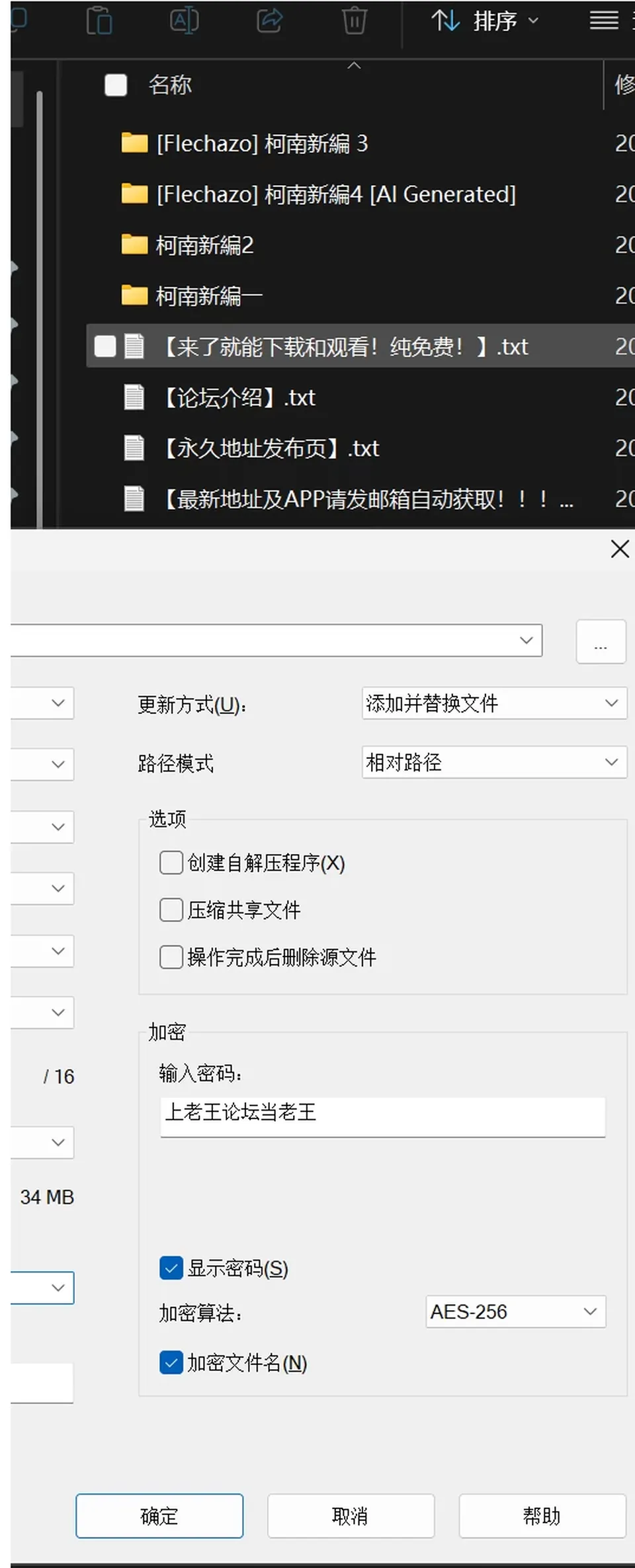This screenshot has height=1568, width=635.
Task: Open the 加密算法 AES-256 dropdown
Action: 516,1312
